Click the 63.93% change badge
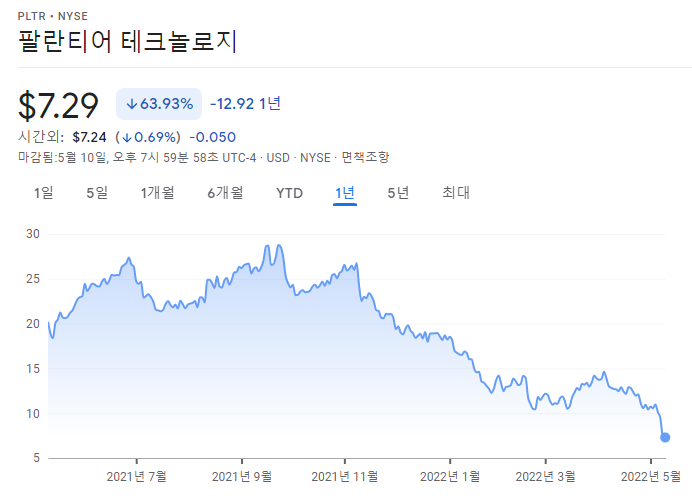This screenshot has height=498, width=692. tap(159, 104)
